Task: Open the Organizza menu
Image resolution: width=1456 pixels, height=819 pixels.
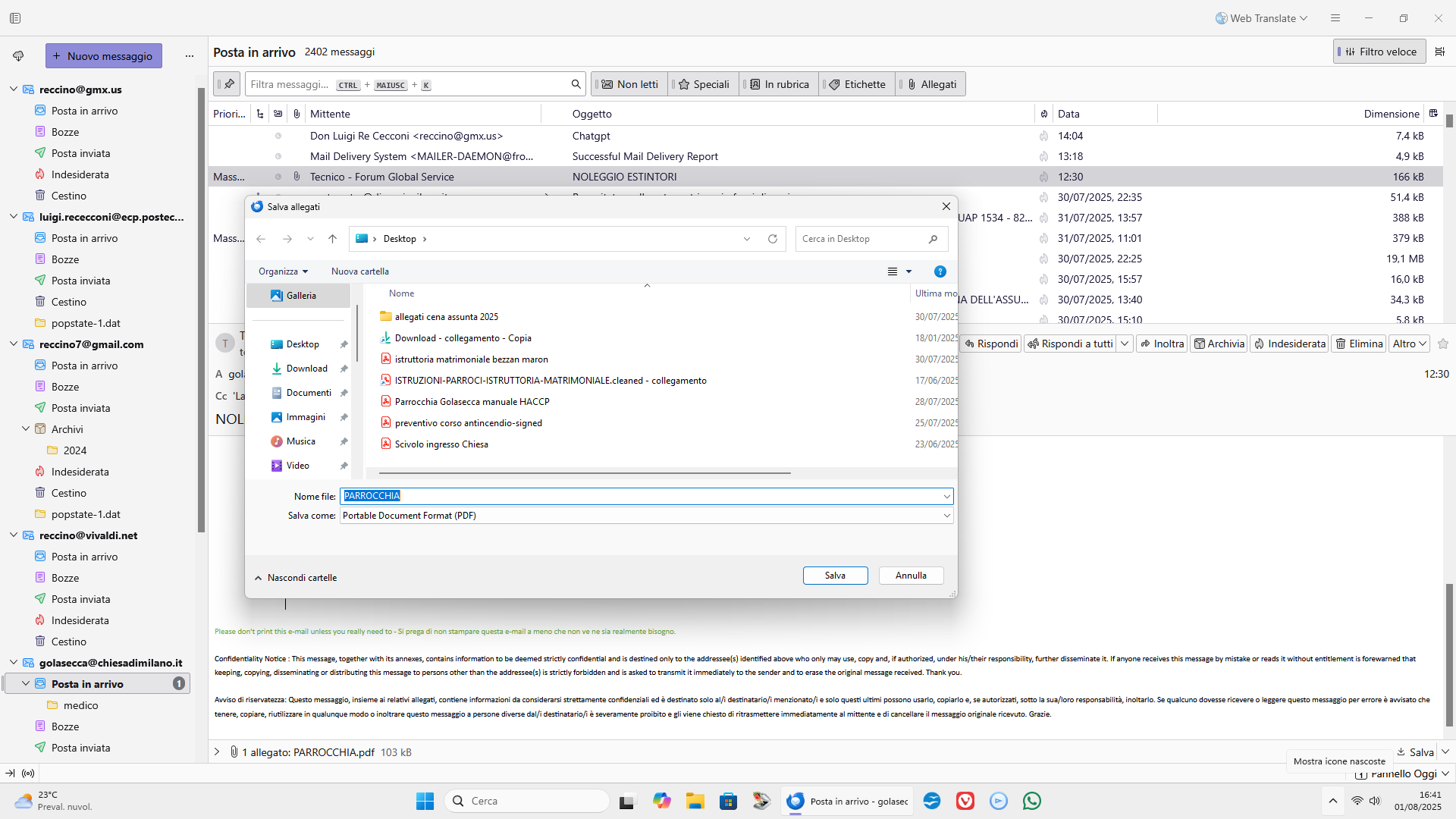Action: click(283, 271)
